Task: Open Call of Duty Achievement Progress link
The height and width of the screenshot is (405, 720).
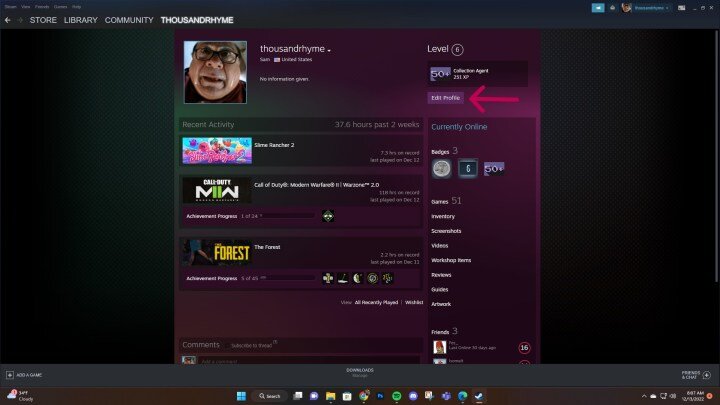Action: (x=212, y=216)
